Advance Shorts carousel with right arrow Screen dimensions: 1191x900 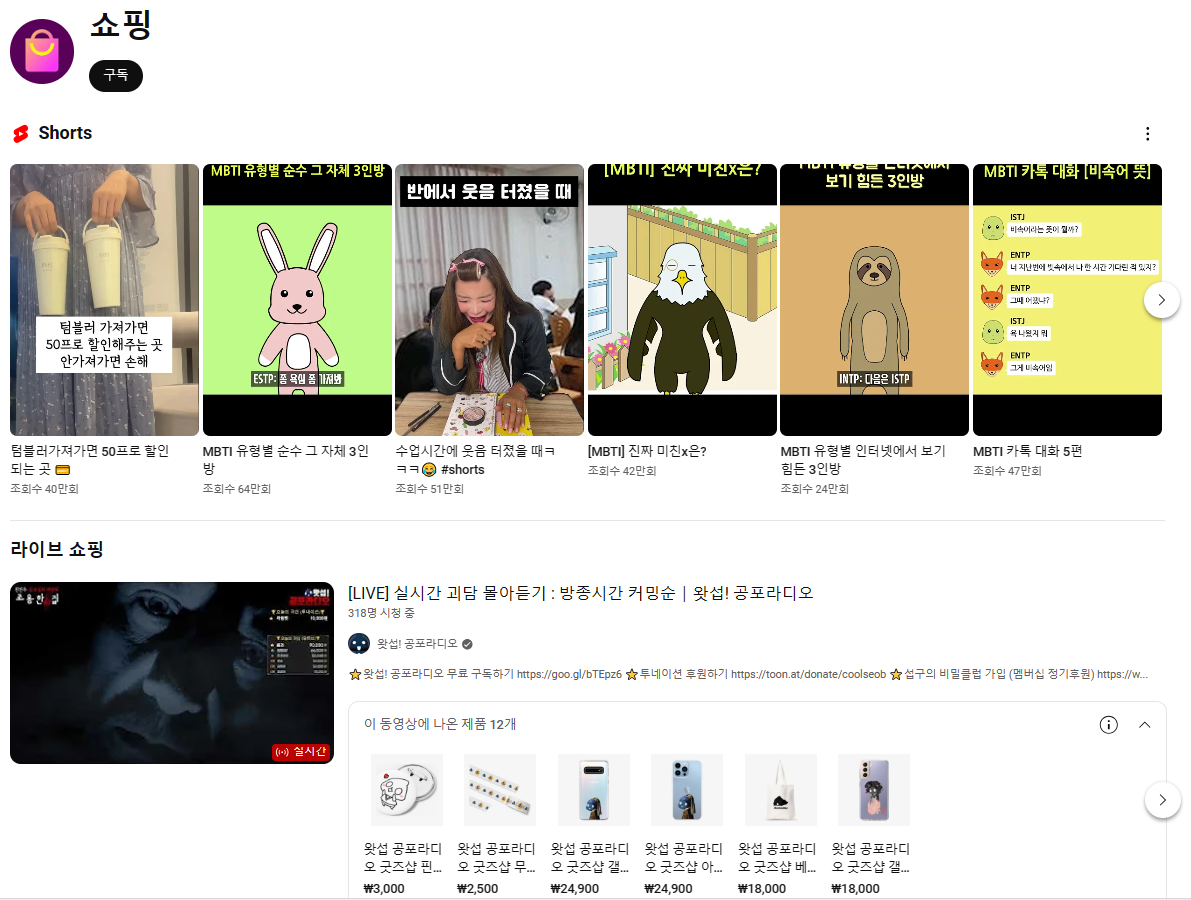pyautogui.click(x=1161, y=300)
